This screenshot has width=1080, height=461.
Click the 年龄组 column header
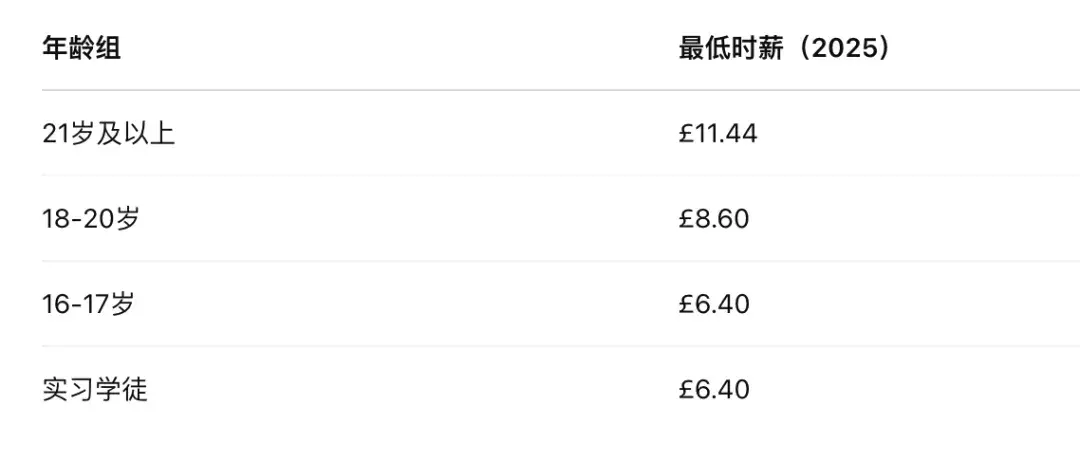click(x=82, y=48)
